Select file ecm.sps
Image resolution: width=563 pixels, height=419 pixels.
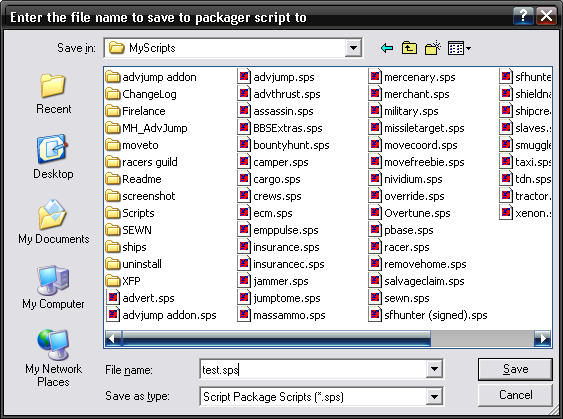pos(265,213)
